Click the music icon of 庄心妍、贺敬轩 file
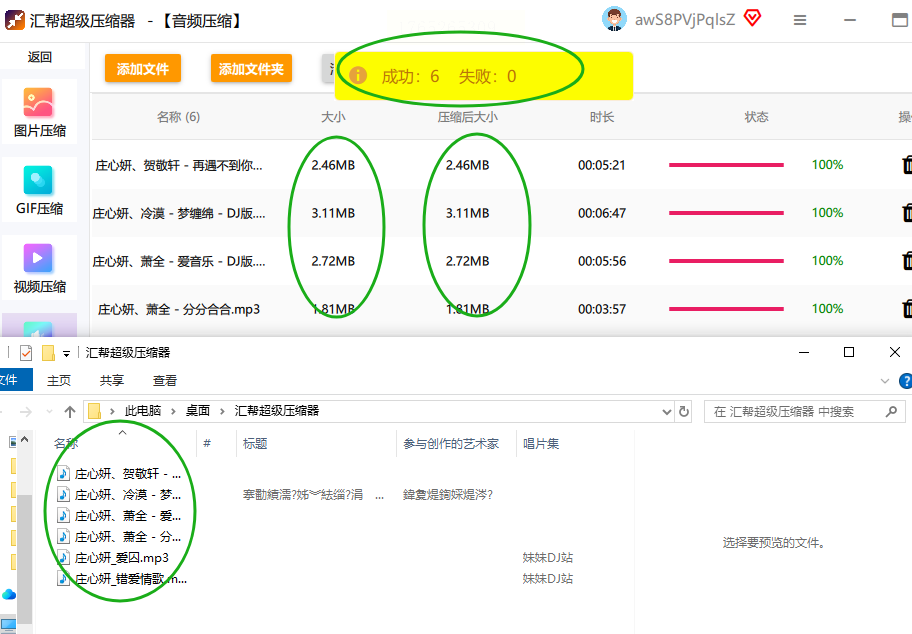The image size is (912, 634). point(63,473)
